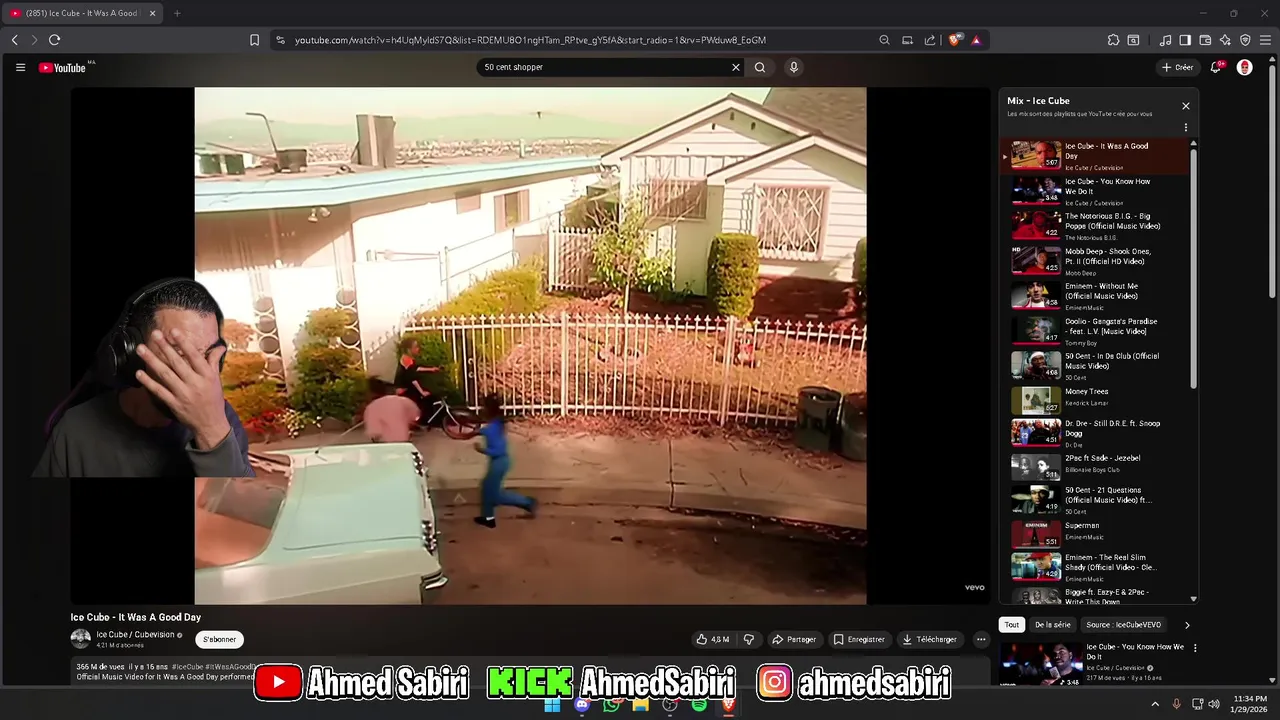The height and width of the screenshot is (720, 1280).
Task: Open the Windows Start button
Action: (x=552, y=705)
